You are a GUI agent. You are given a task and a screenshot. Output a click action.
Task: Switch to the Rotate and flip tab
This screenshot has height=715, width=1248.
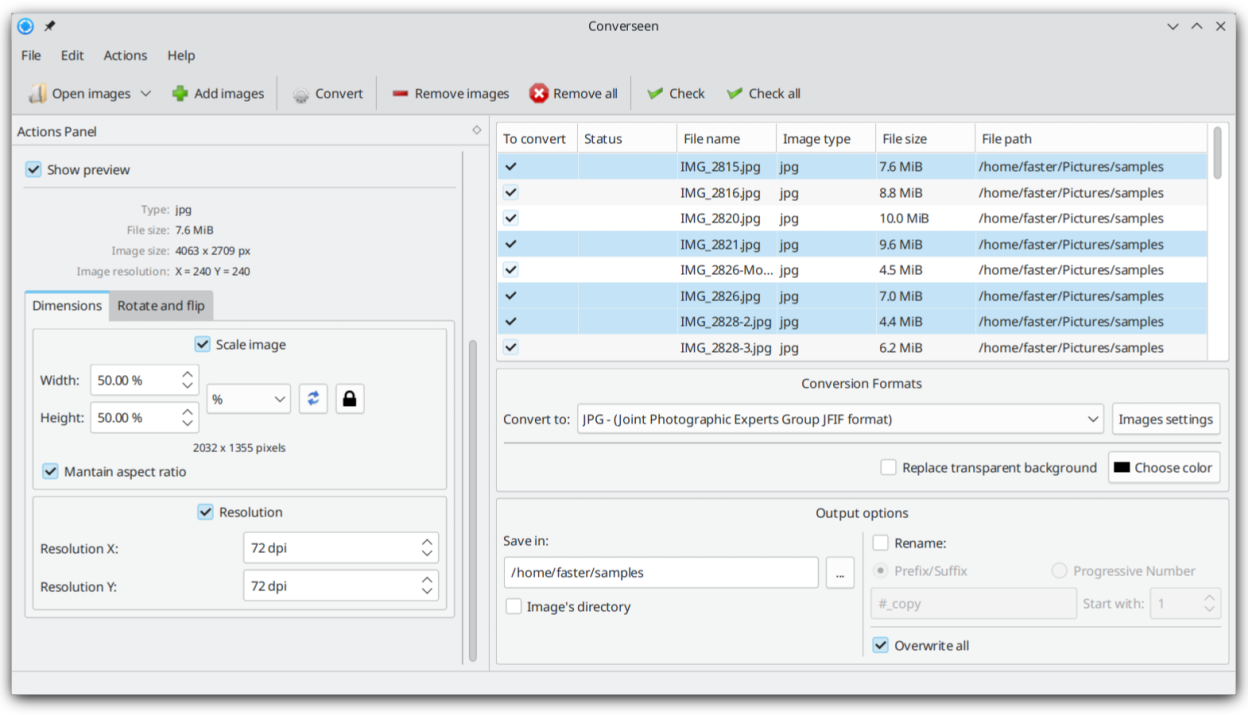coord(161,306)
